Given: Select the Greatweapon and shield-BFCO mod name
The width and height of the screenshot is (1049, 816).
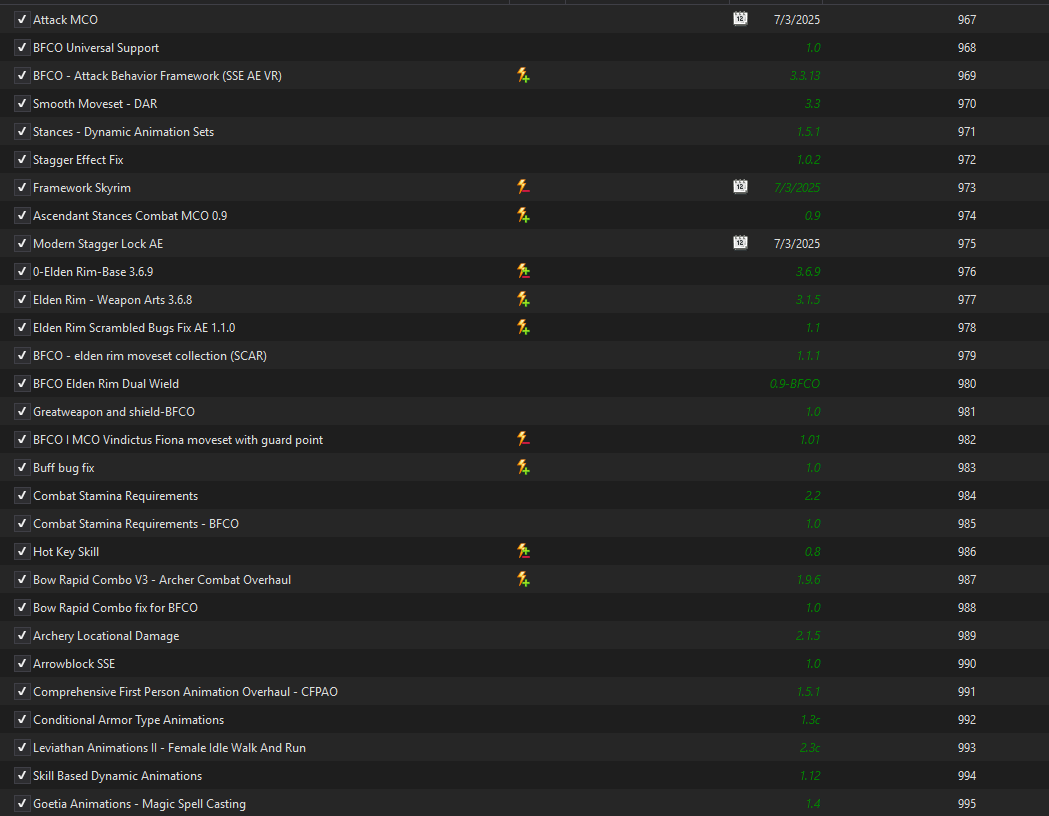Looking at the screenshot, I should tap(114, 412).
